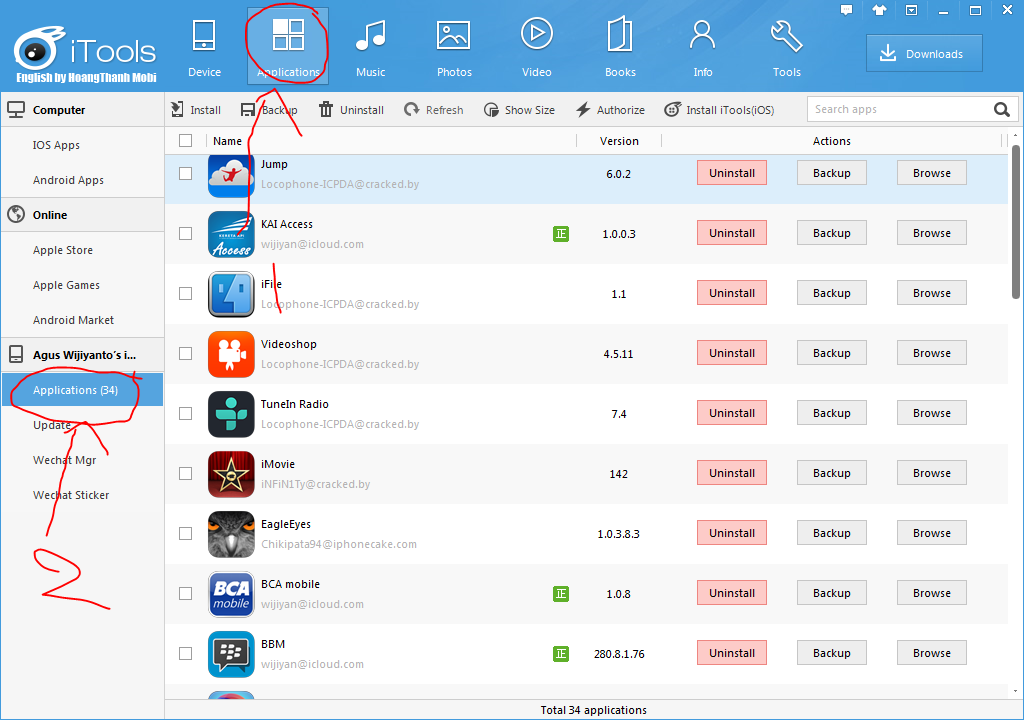Click the search magnifier icon
Image resolution: width=1024 pixels, height=720 pixels.
[1002, 110]
